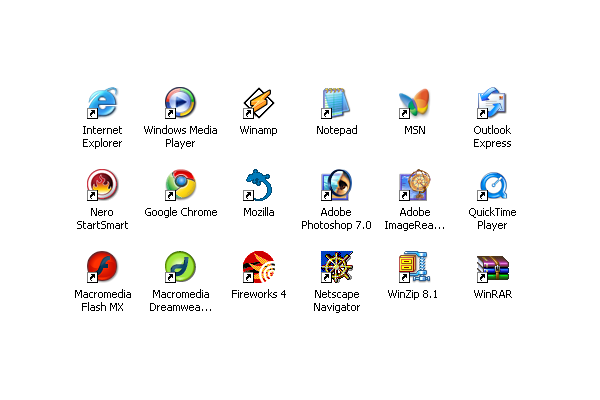Select the "Macromedia Flash MX" label
This screenshot has height=400, width=600.
pos(103,300)
